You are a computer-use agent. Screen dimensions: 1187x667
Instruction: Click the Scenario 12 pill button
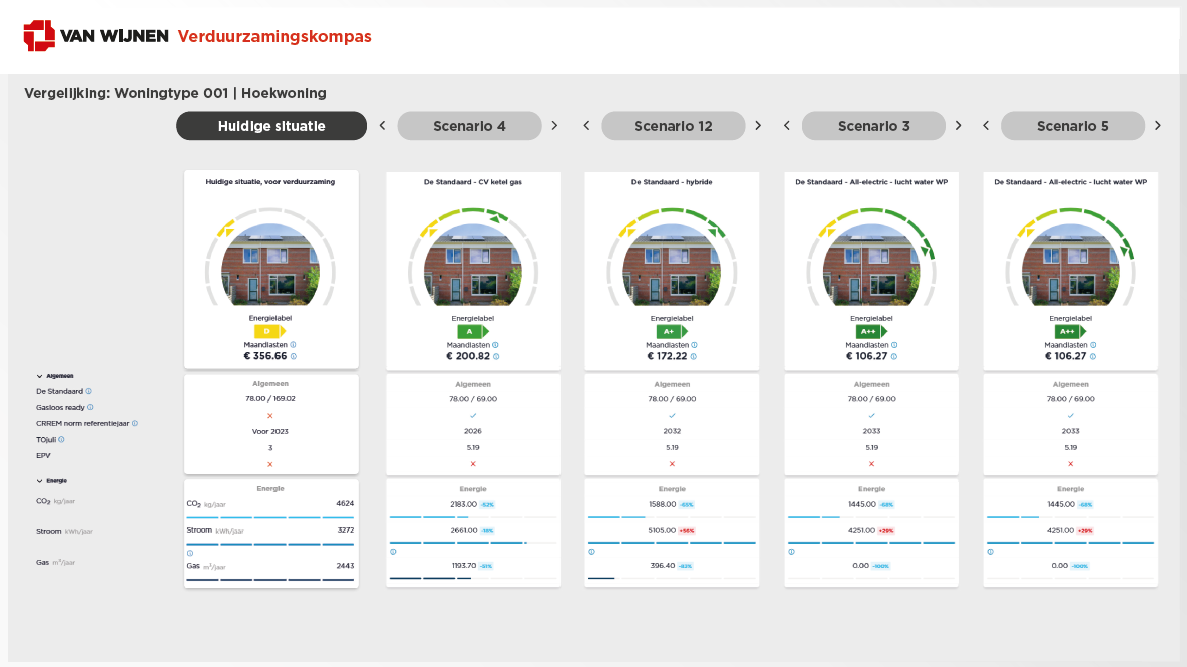[673, 126]
